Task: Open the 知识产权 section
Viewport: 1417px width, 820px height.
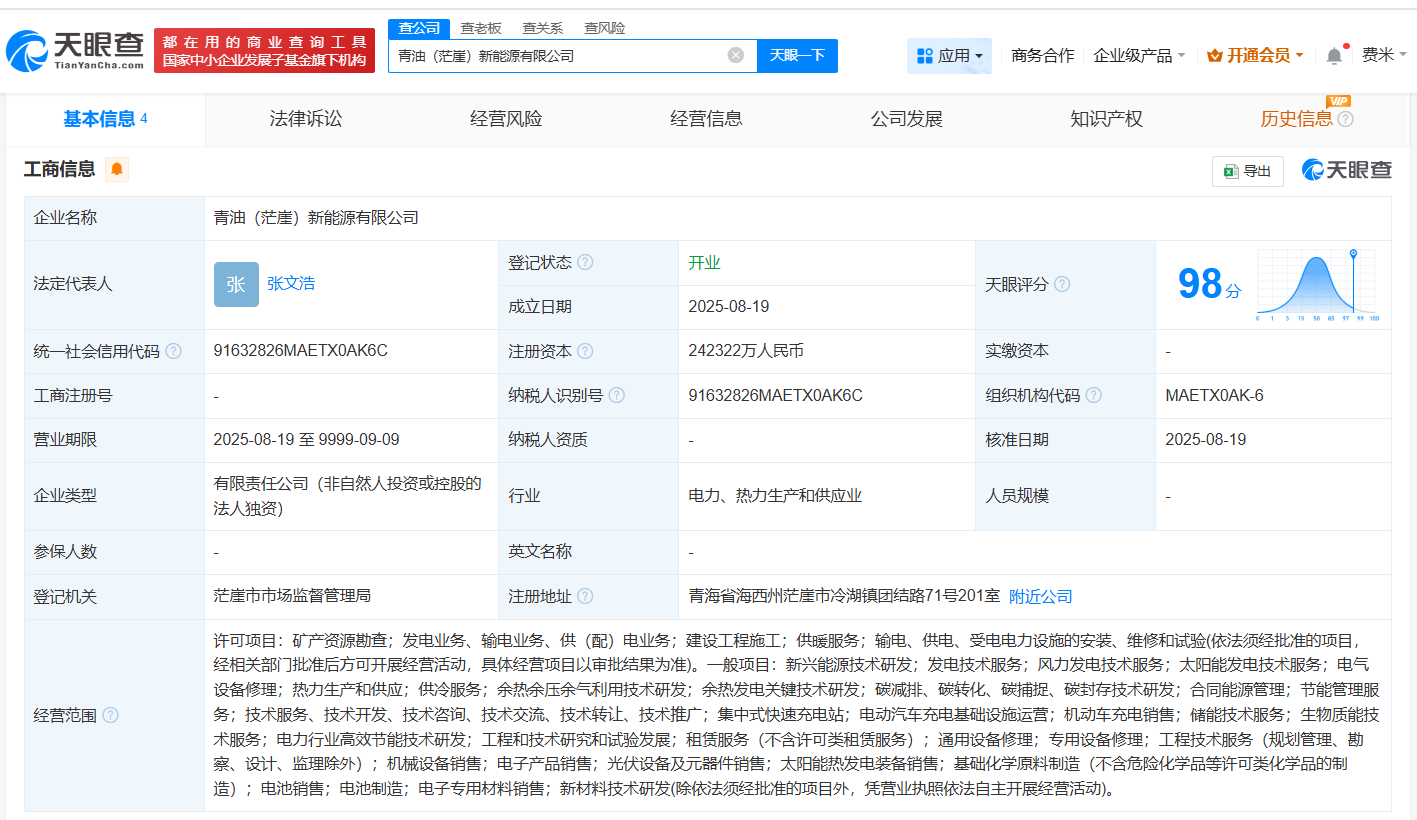Action: tap(1105, 118)
